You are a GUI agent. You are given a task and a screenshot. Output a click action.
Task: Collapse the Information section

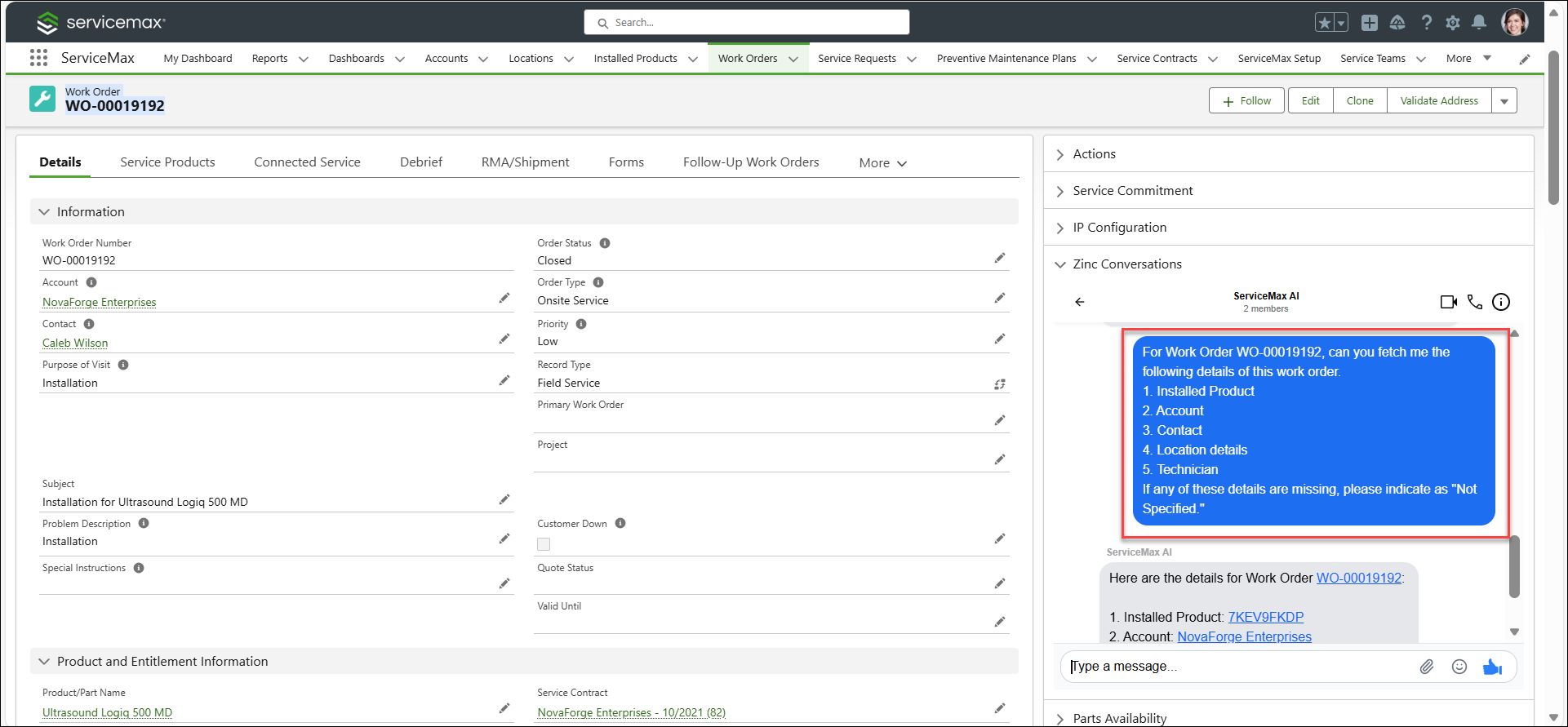[x=44, y=212]
